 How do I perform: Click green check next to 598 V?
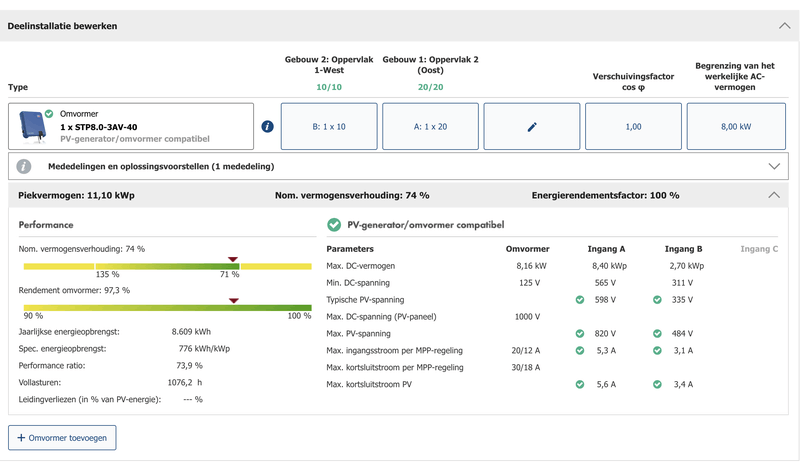tap(580, 299)
